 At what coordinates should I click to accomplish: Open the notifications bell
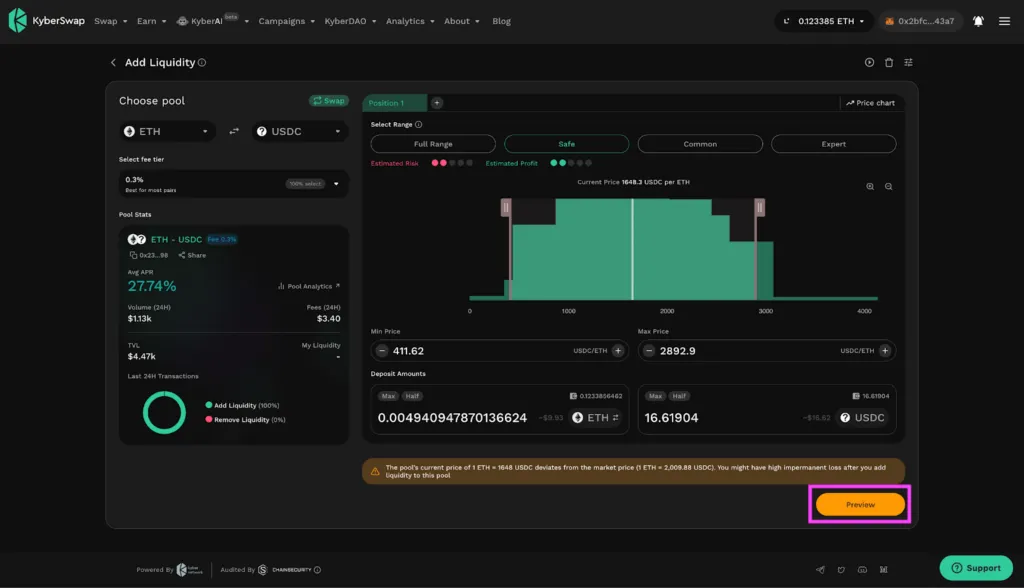click(978, 21)
